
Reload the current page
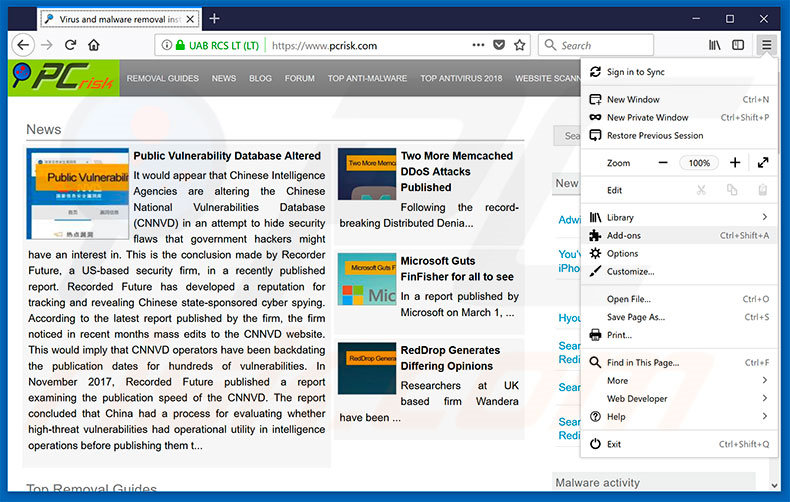tap(70, 45)
